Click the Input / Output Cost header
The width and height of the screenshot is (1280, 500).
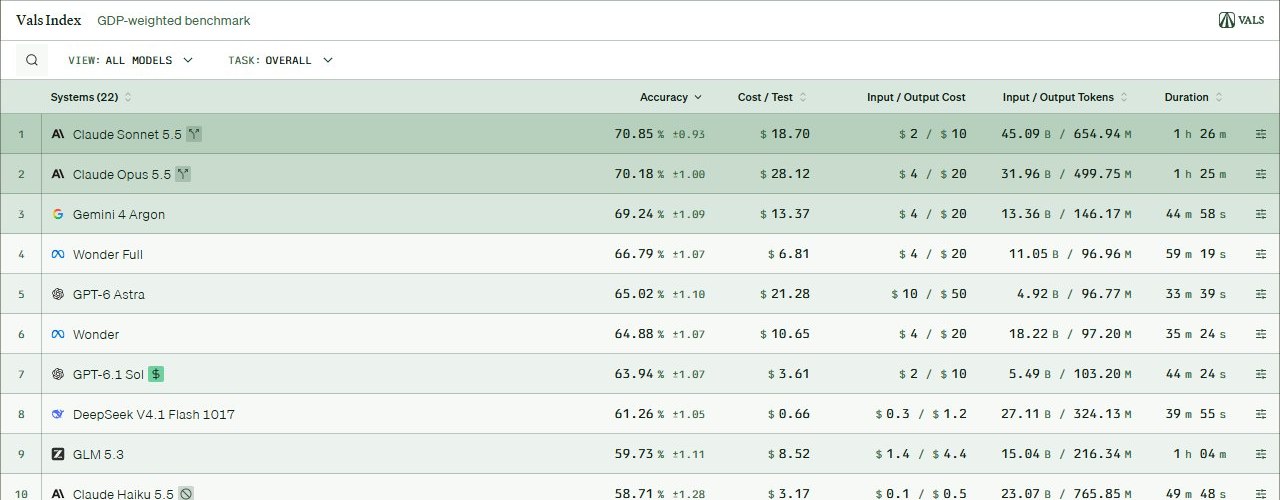[916, 97]
